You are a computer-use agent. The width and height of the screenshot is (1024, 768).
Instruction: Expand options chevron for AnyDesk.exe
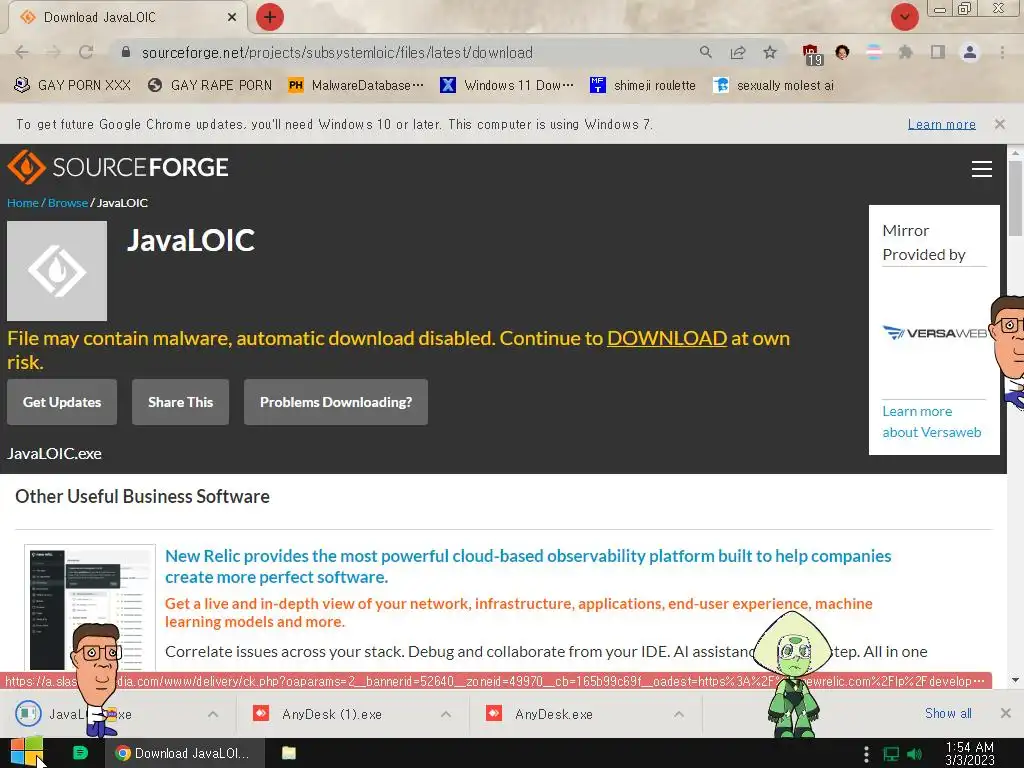click(x=679, y=714)
